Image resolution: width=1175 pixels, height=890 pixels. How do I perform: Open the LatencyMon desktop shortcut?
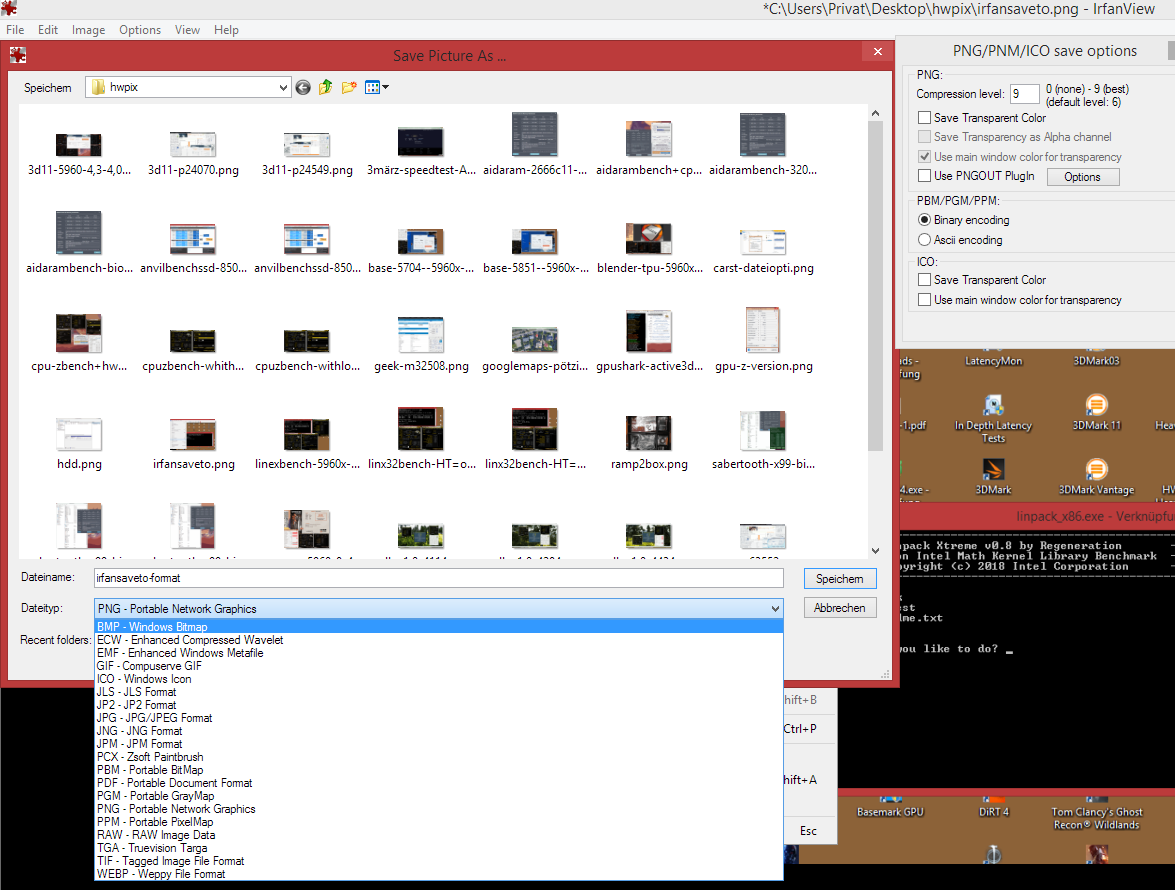tap(993, 360)
